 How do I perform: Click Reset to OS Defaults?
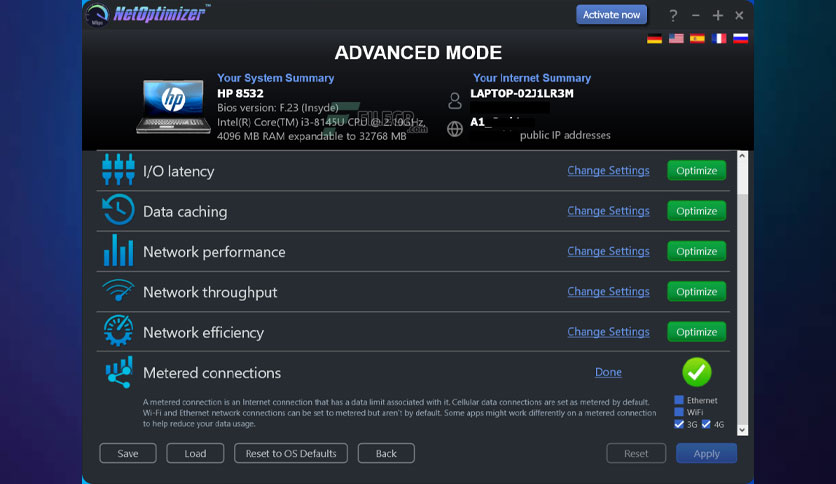click(291, 453)
